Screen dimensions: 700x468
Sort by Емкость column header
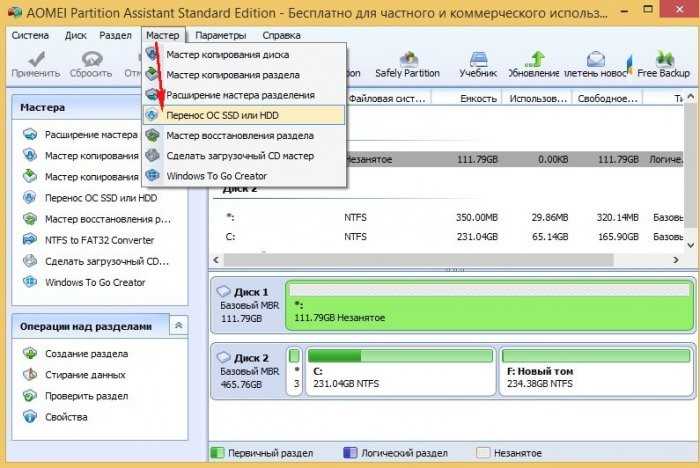[467, 98]
